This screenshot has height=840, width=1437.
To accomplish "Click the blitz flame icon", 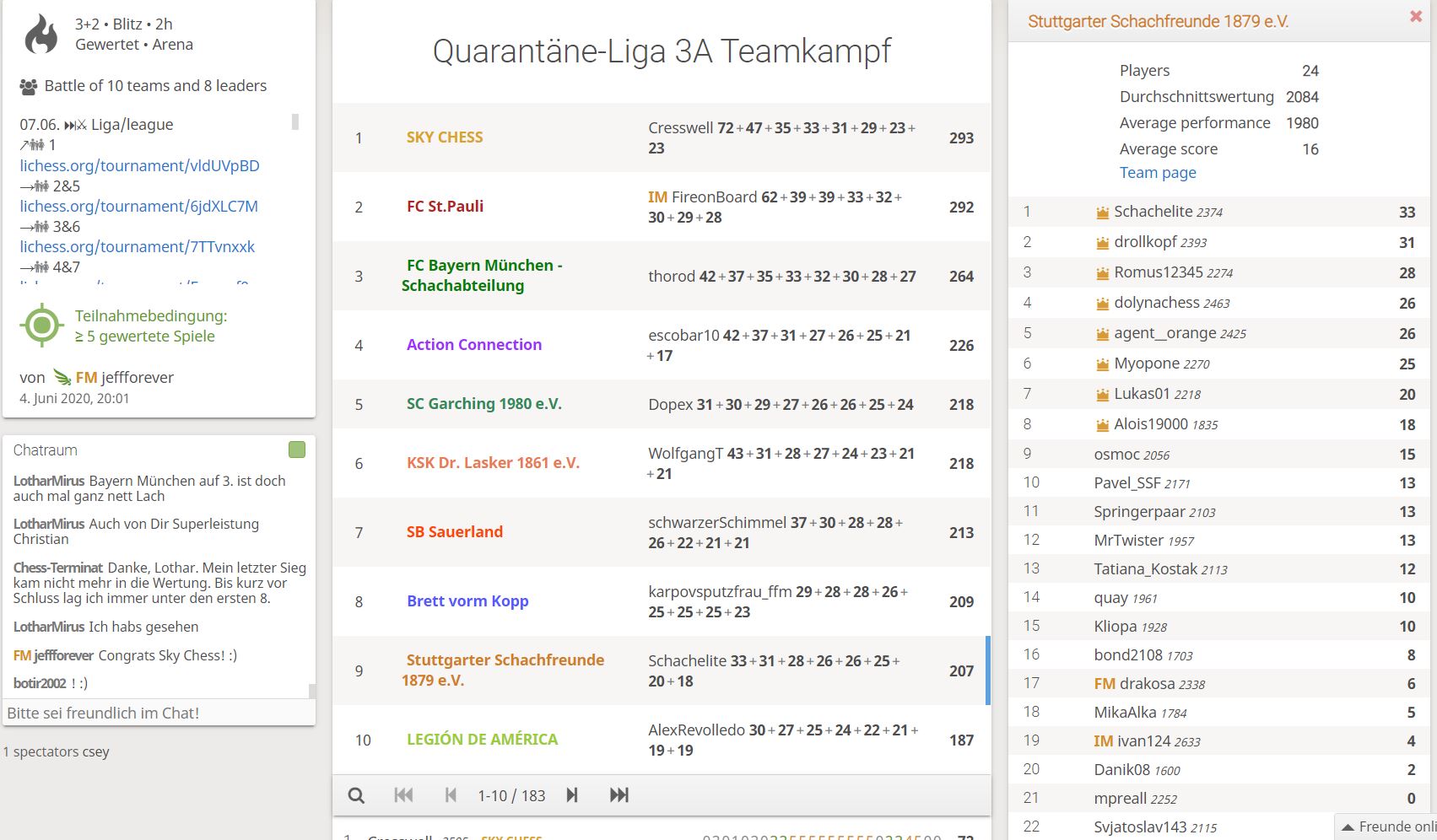I will [x=41, y=34].
